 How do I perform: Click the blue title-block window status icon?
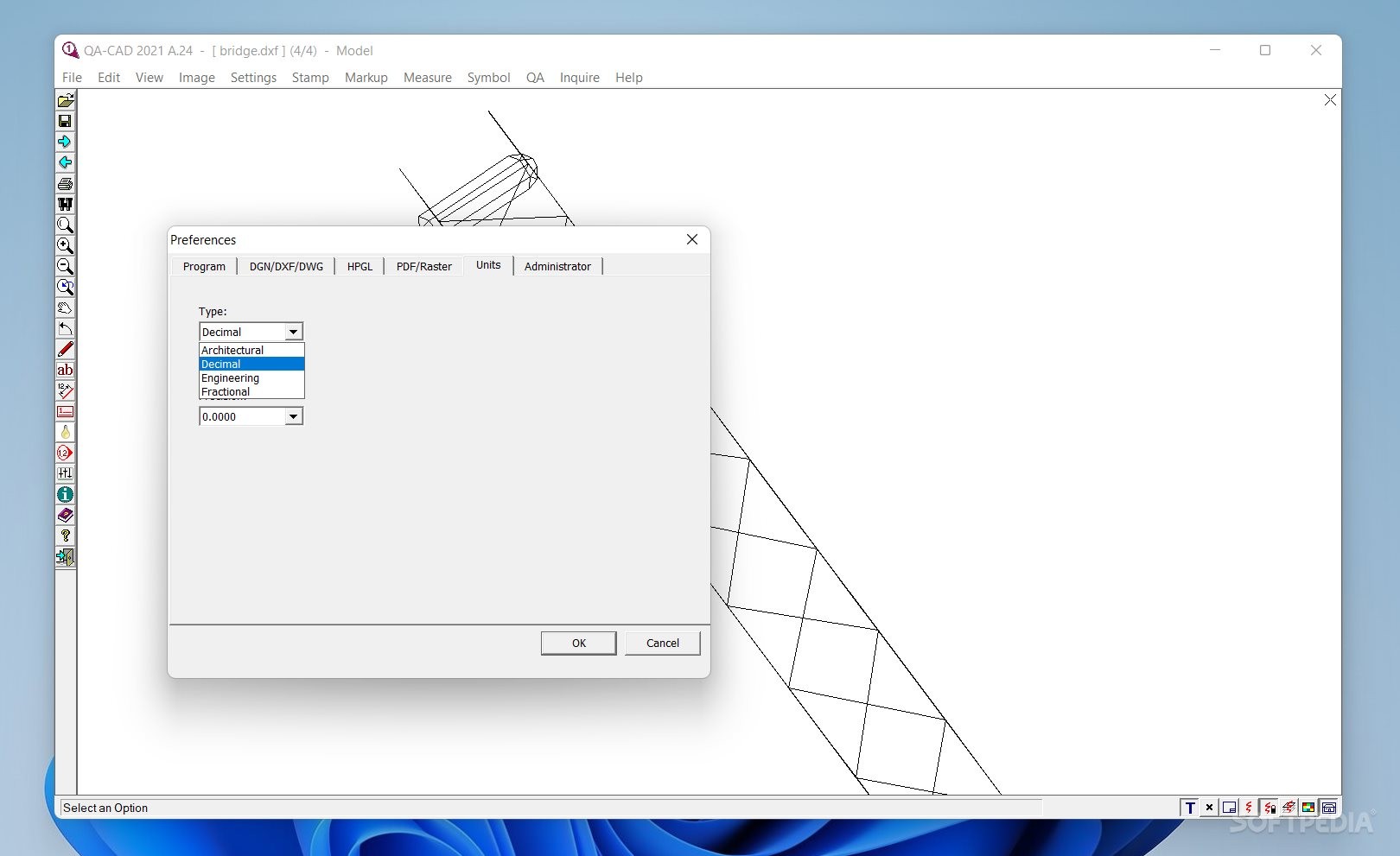pos(1229,808)
